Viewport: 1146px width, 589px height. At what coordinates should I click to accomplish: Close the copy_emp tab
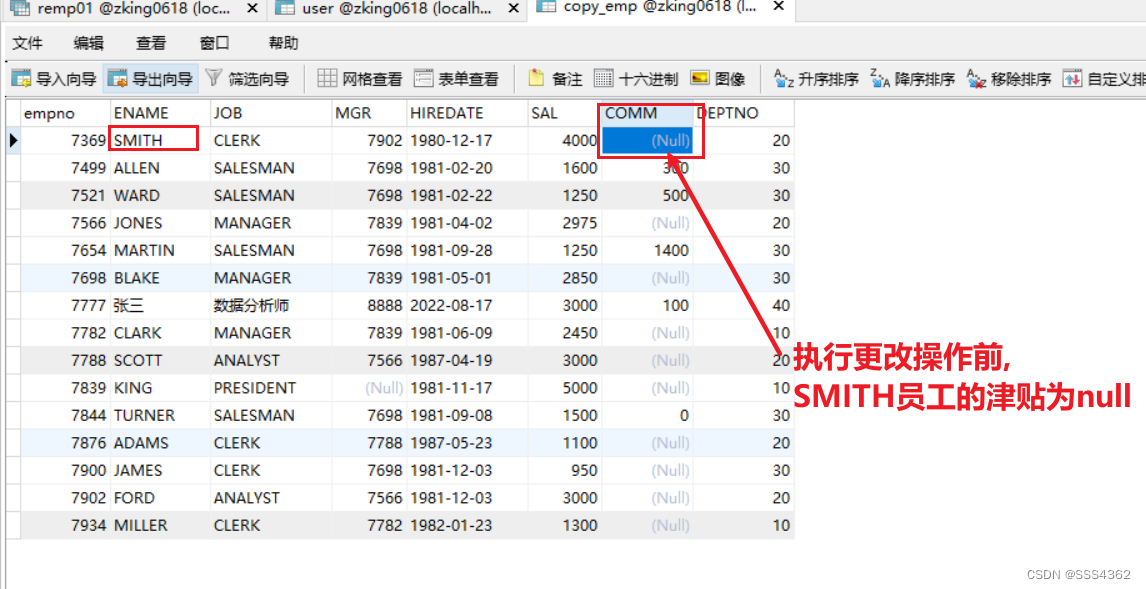pyautogui.click(x=779, y=7)
